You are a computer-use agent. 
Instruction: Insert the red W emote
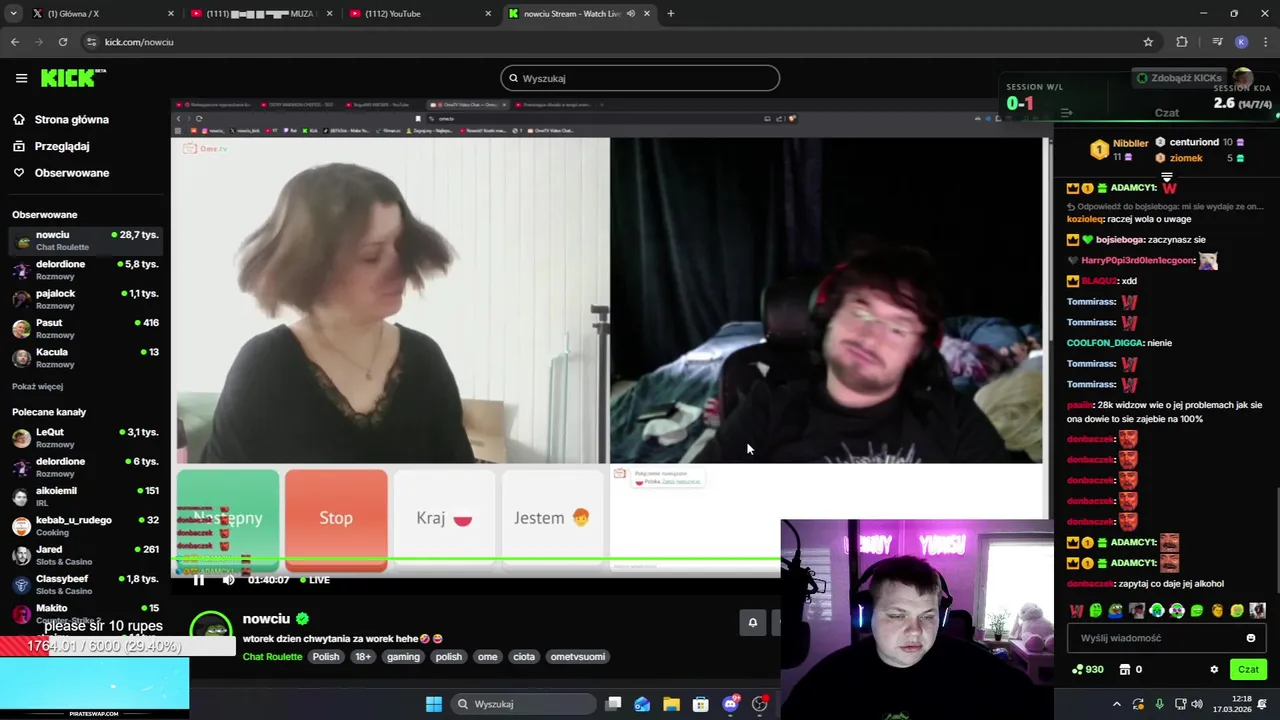(1076, 611)
